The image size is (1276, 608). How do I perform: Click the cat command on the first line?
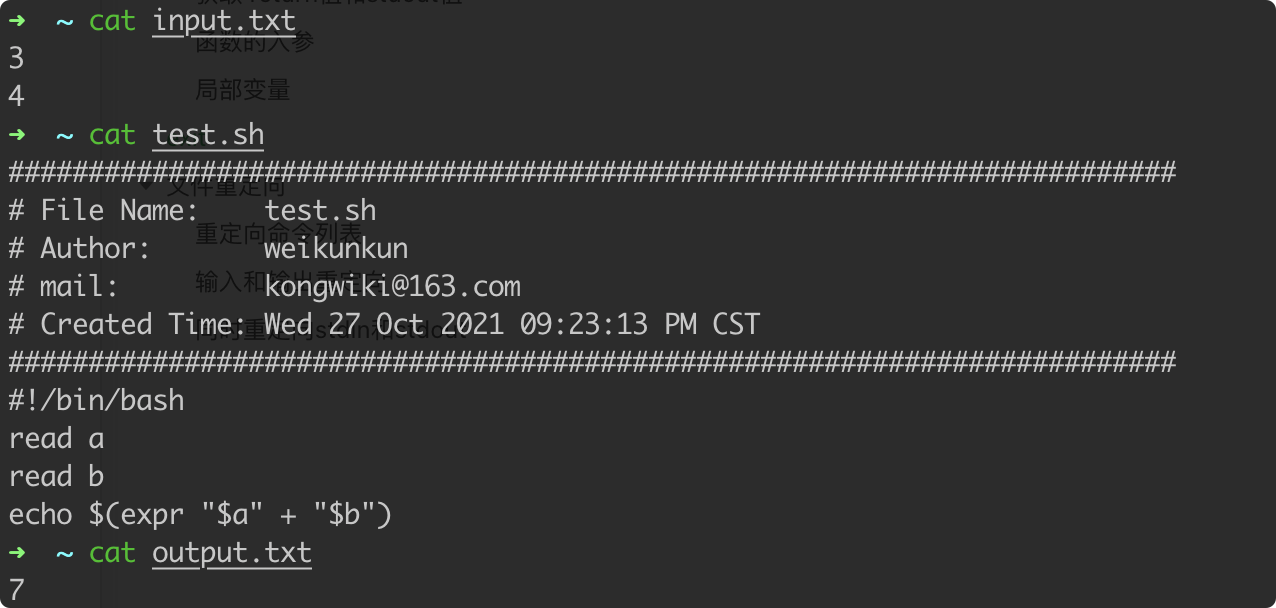coord(112,21)
